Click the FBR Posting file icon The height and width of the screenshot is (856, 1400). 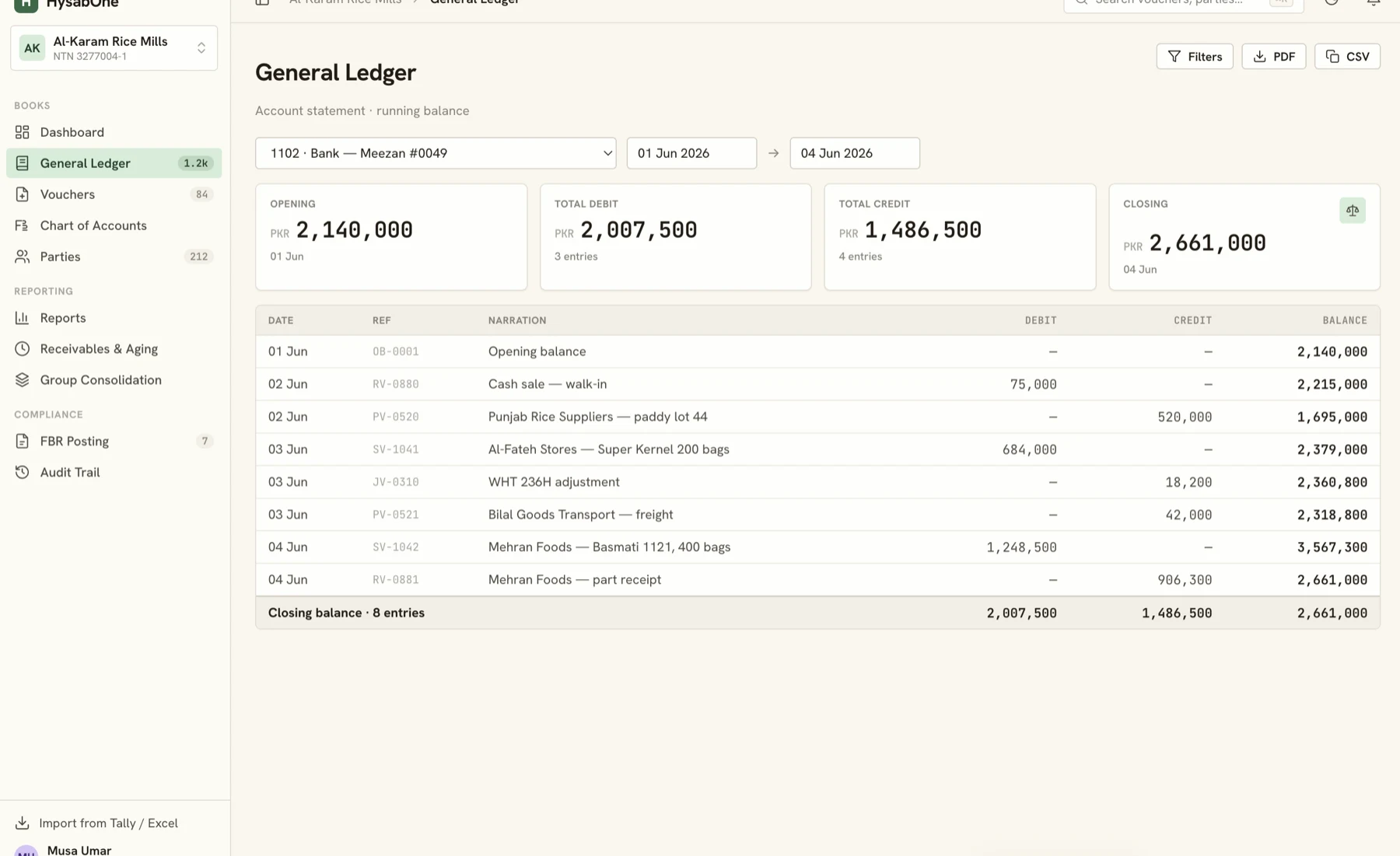click(22, 442)
